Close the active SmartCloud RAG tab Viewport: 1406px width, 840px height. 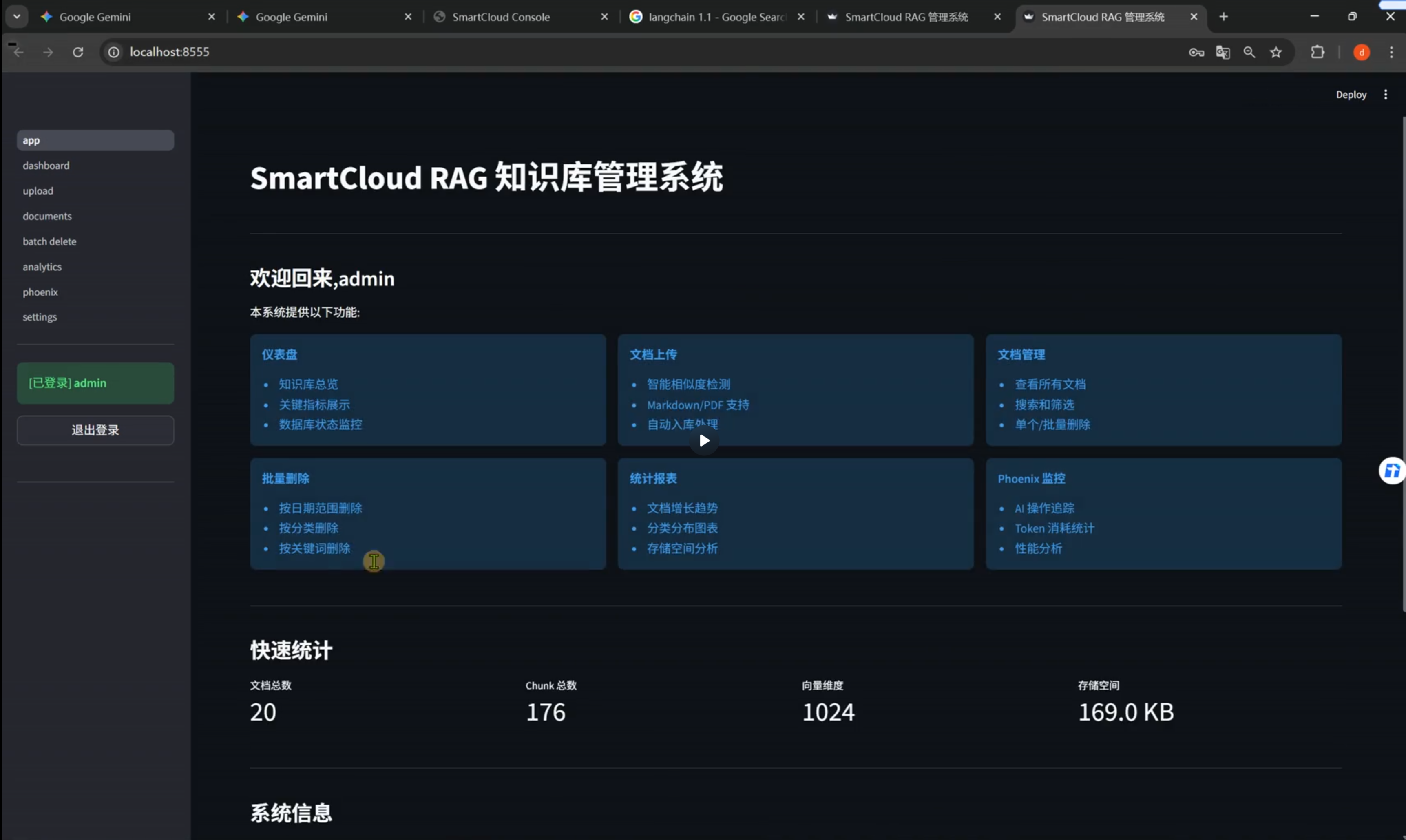click(x=1194, y=17)
